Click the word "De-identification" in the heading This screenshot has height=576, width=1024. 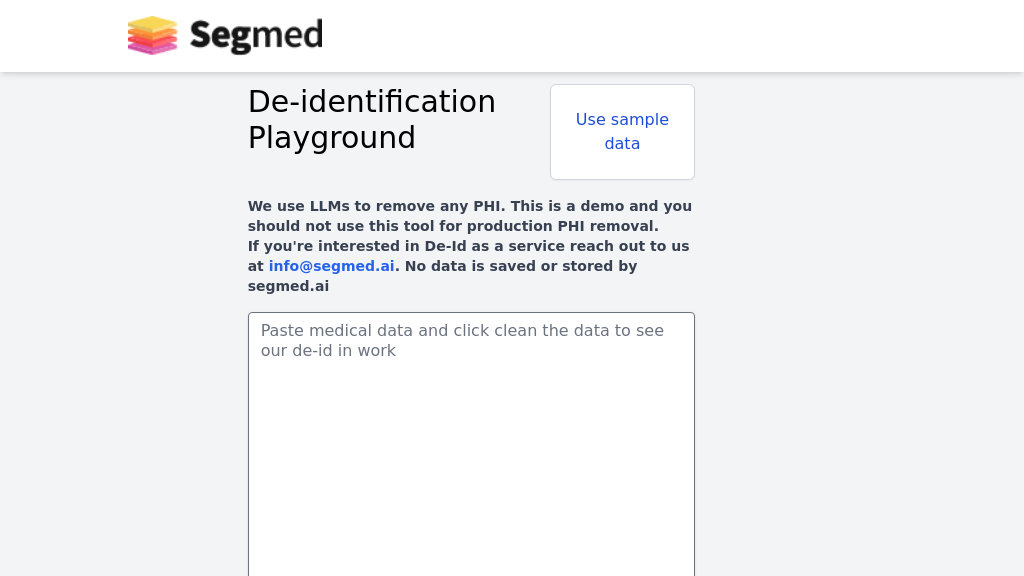click(x=371, y=102)
